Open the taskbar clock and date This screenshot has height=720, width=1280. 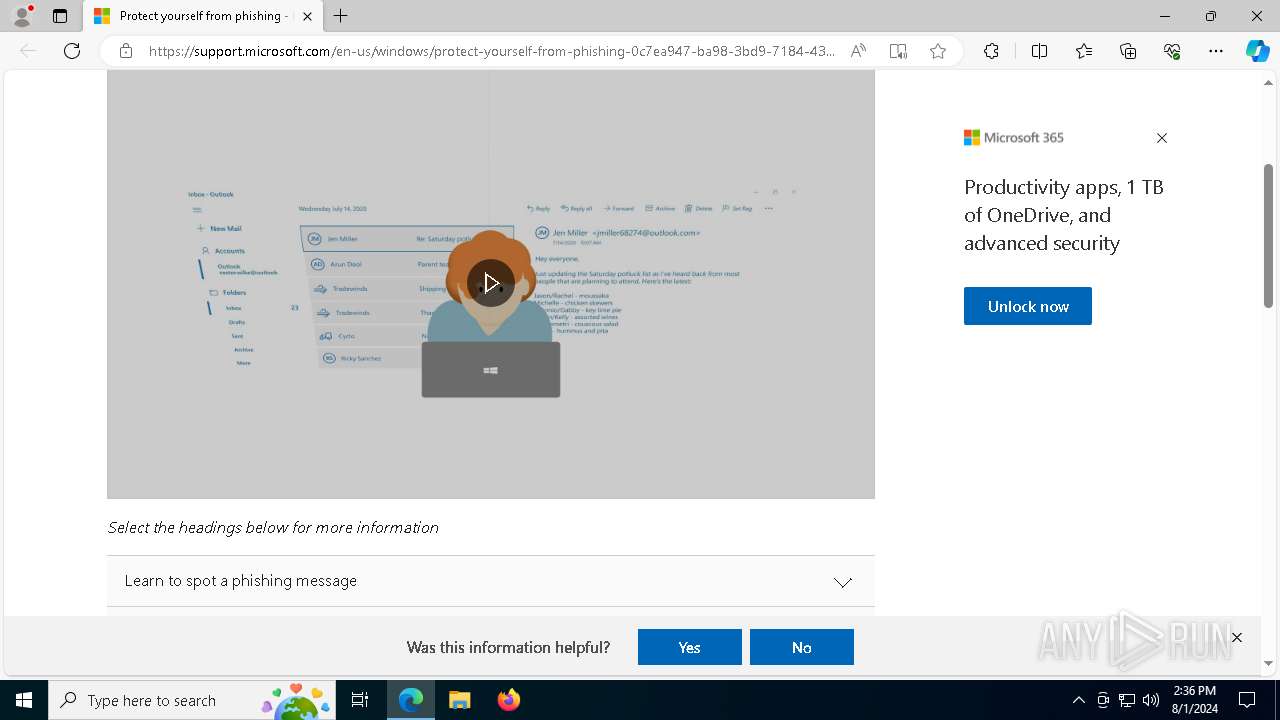(1195, 700)
